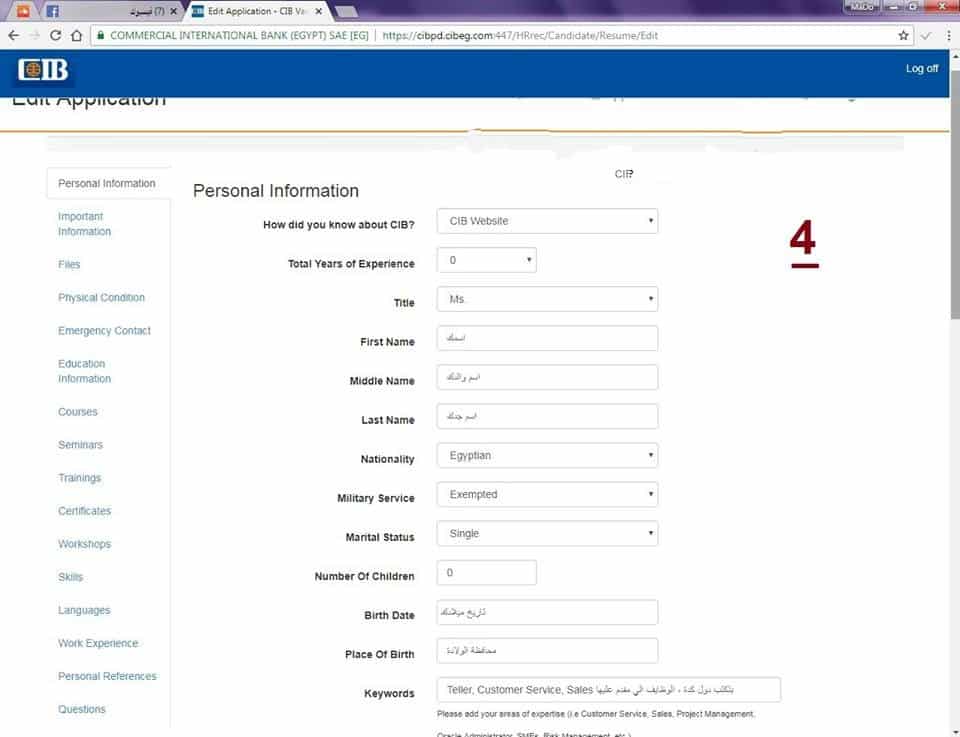Click the 'Personal Information' form heading
The height and width of the screenshot is (737, 960).
tap(276, 191)
